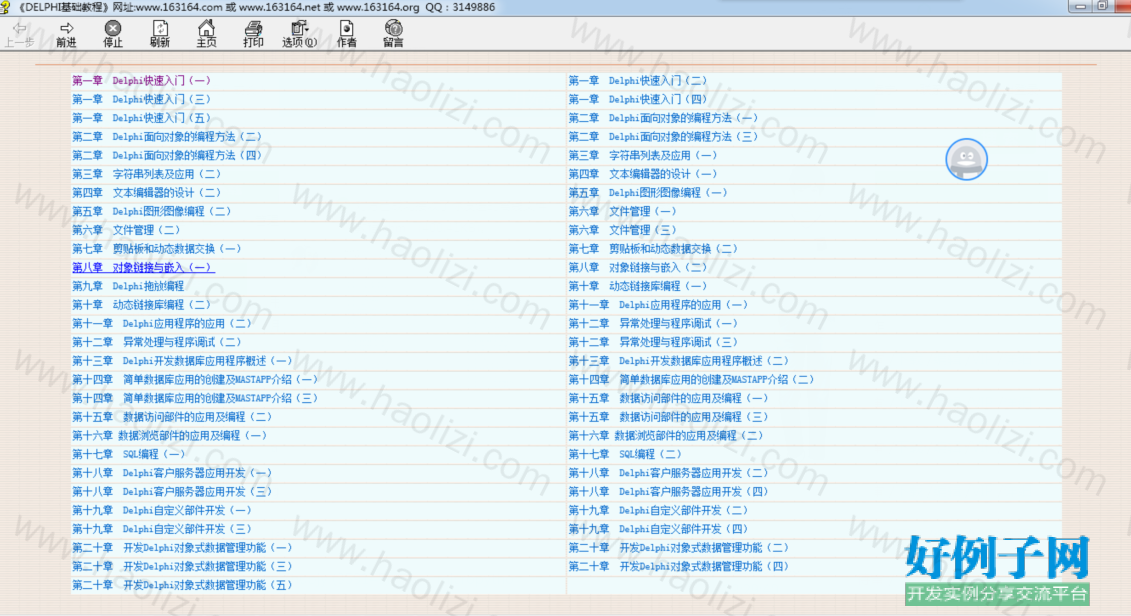Screen dimensions: 1131x616
Task: Click the Back (上一步) toolbar icon
Action: [19, 34]
